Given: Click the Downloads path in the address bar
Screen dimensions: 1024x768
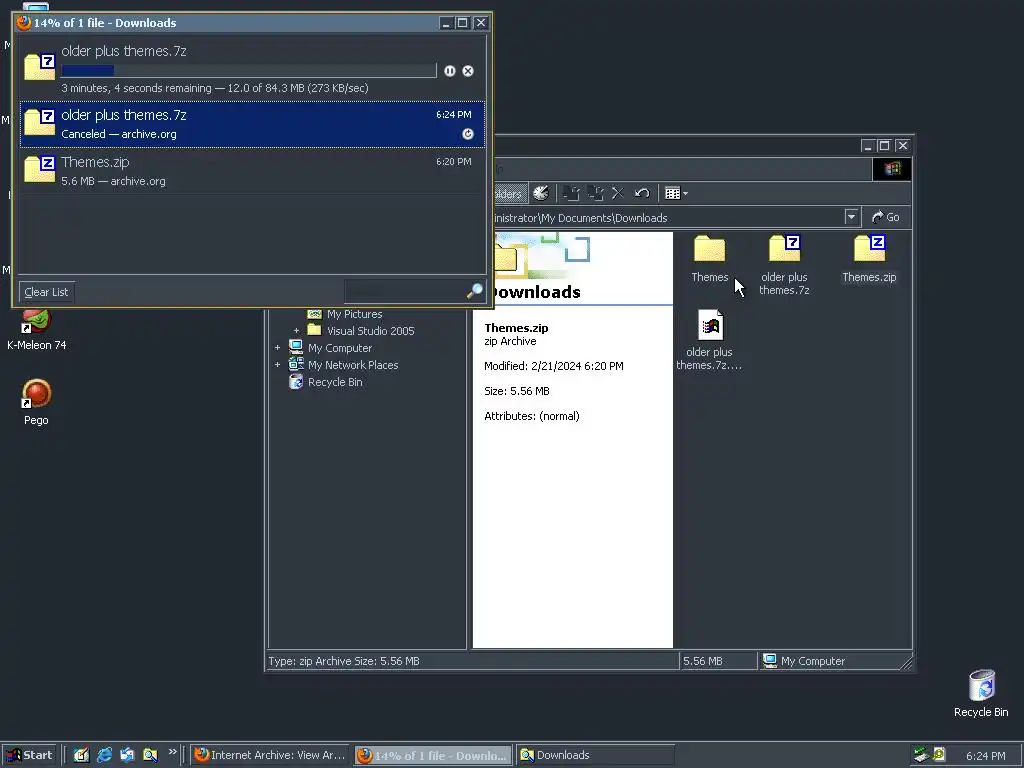Looking at the screenshot, I should pos(581,217).
